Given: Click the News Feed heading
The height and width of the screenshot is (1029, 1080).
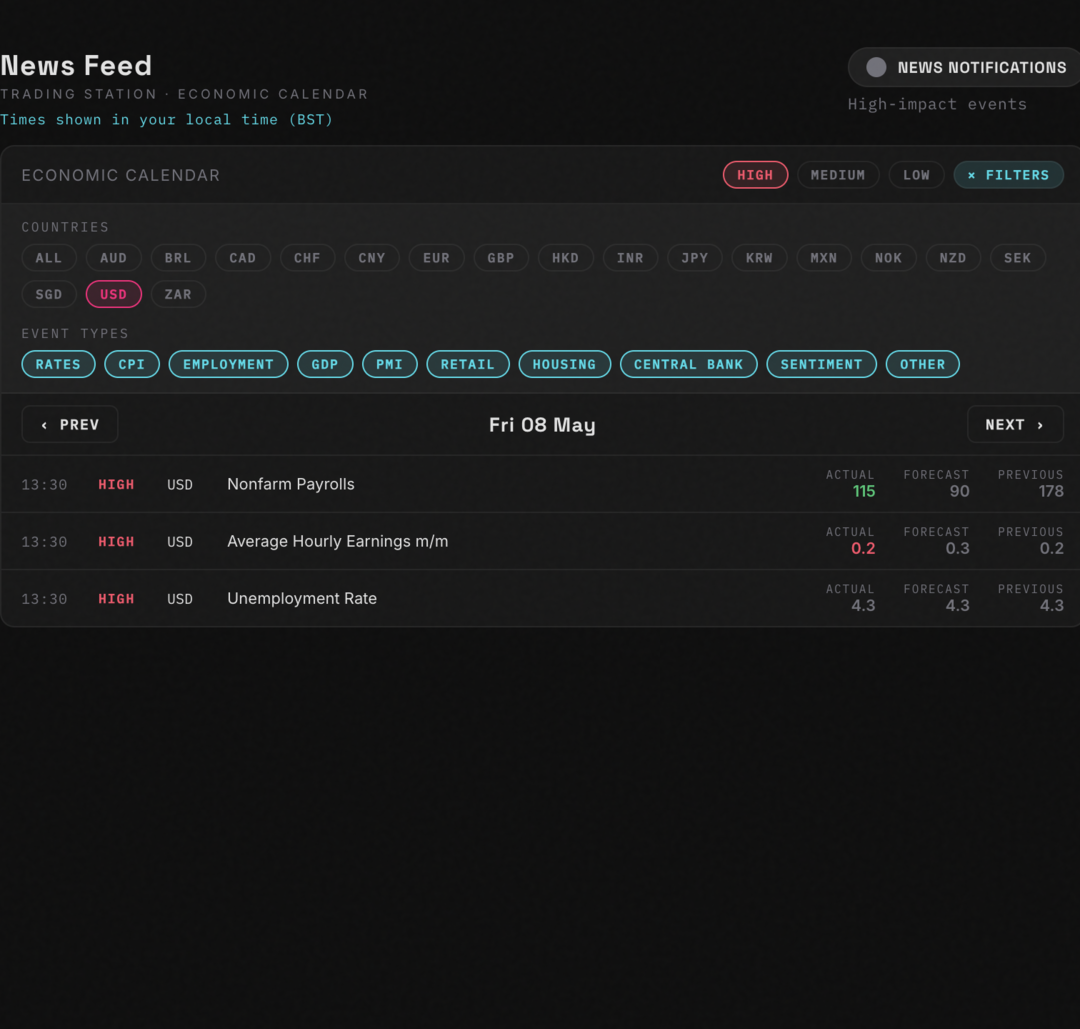Looking at the screenshot, I should click(x=76, y=65).
